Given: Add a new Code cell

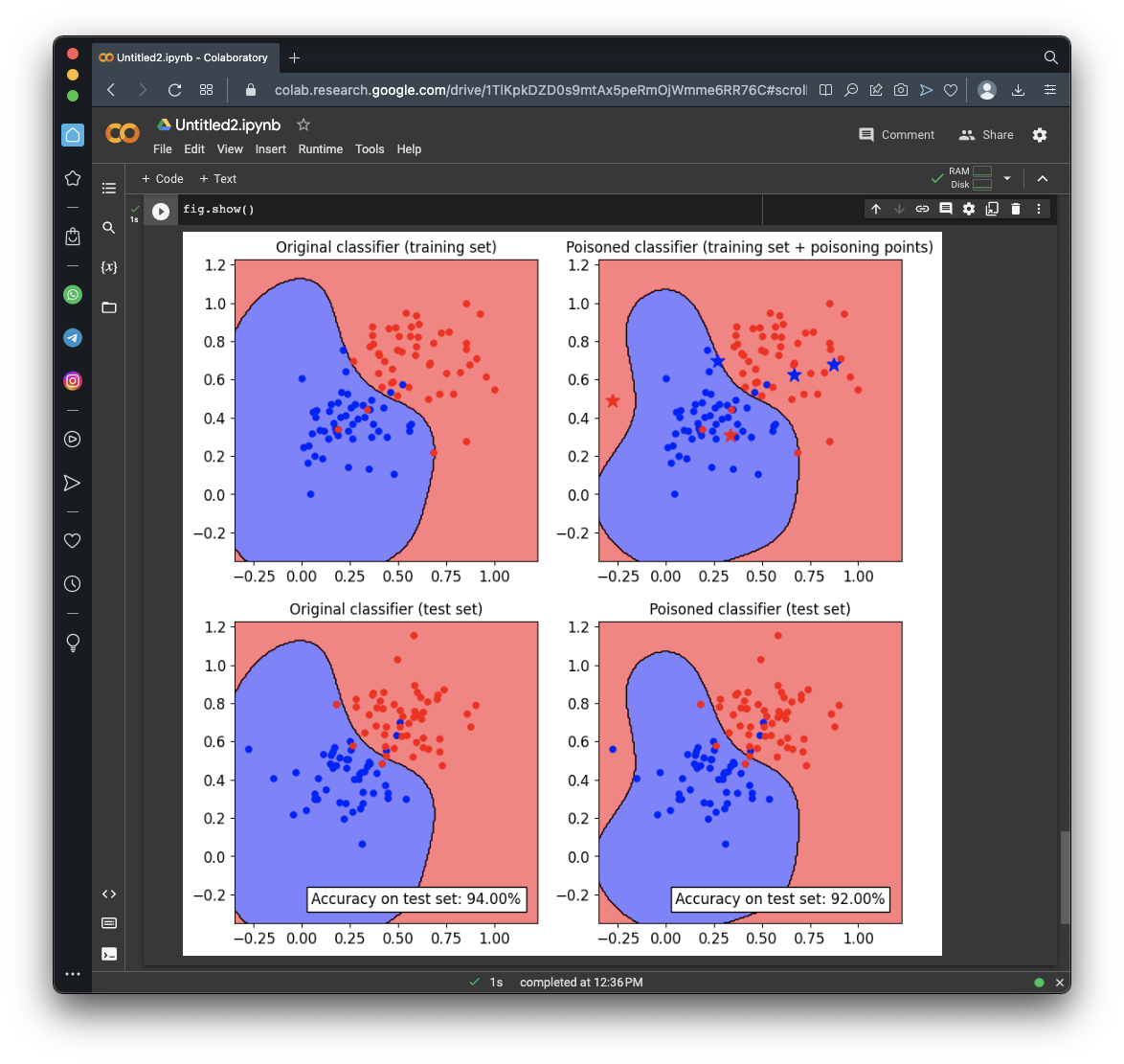Looking at the screenshot, I should (163, 179).
